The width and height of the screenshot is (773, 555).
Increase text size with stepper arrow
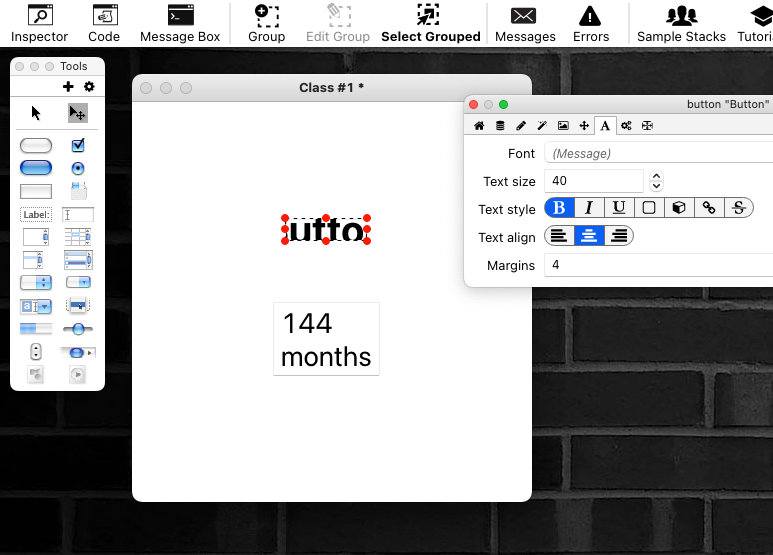point(656,176)
